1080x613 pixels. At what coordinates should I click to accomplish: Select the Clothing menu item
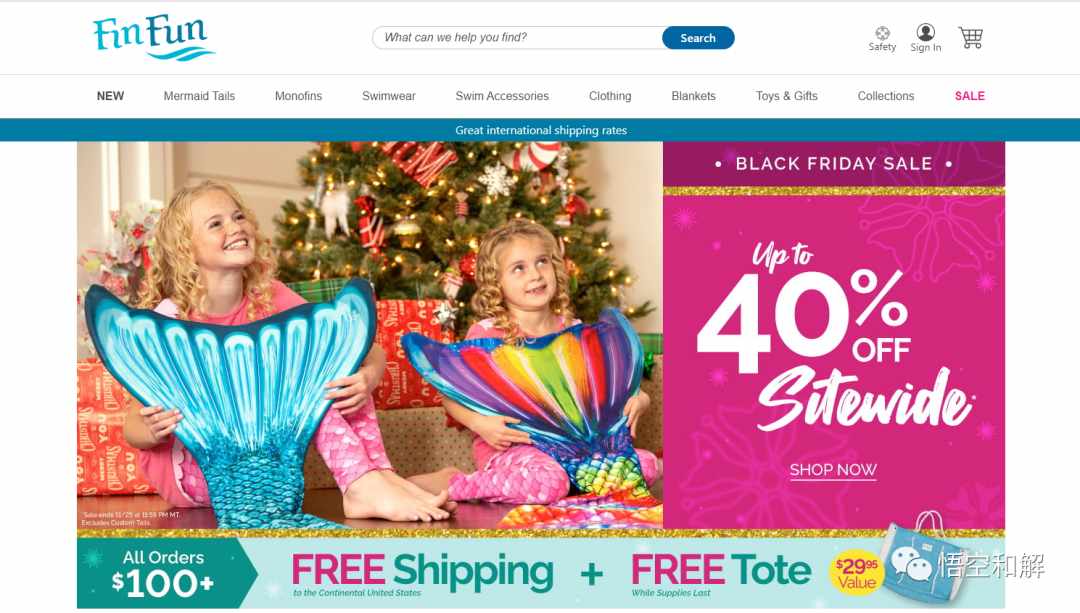(610, 96)
